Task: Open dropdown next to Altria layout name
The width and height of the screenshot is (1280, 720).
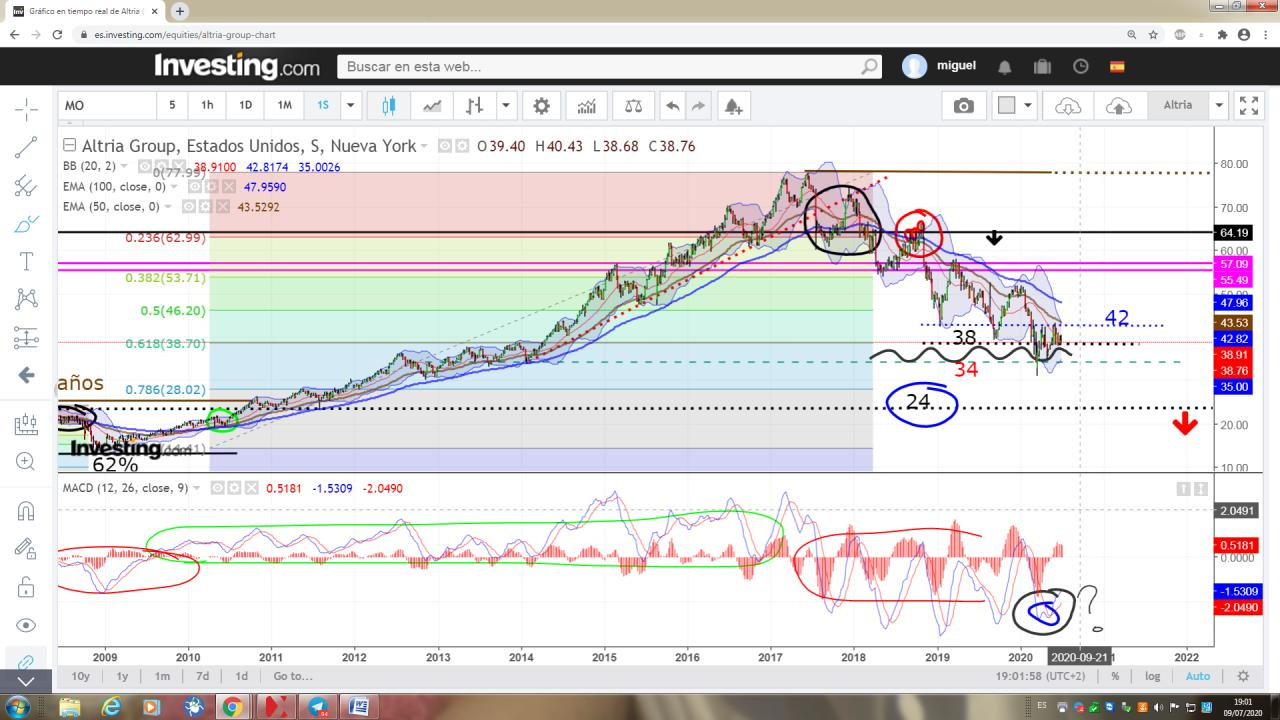Action: (1219, 105)
